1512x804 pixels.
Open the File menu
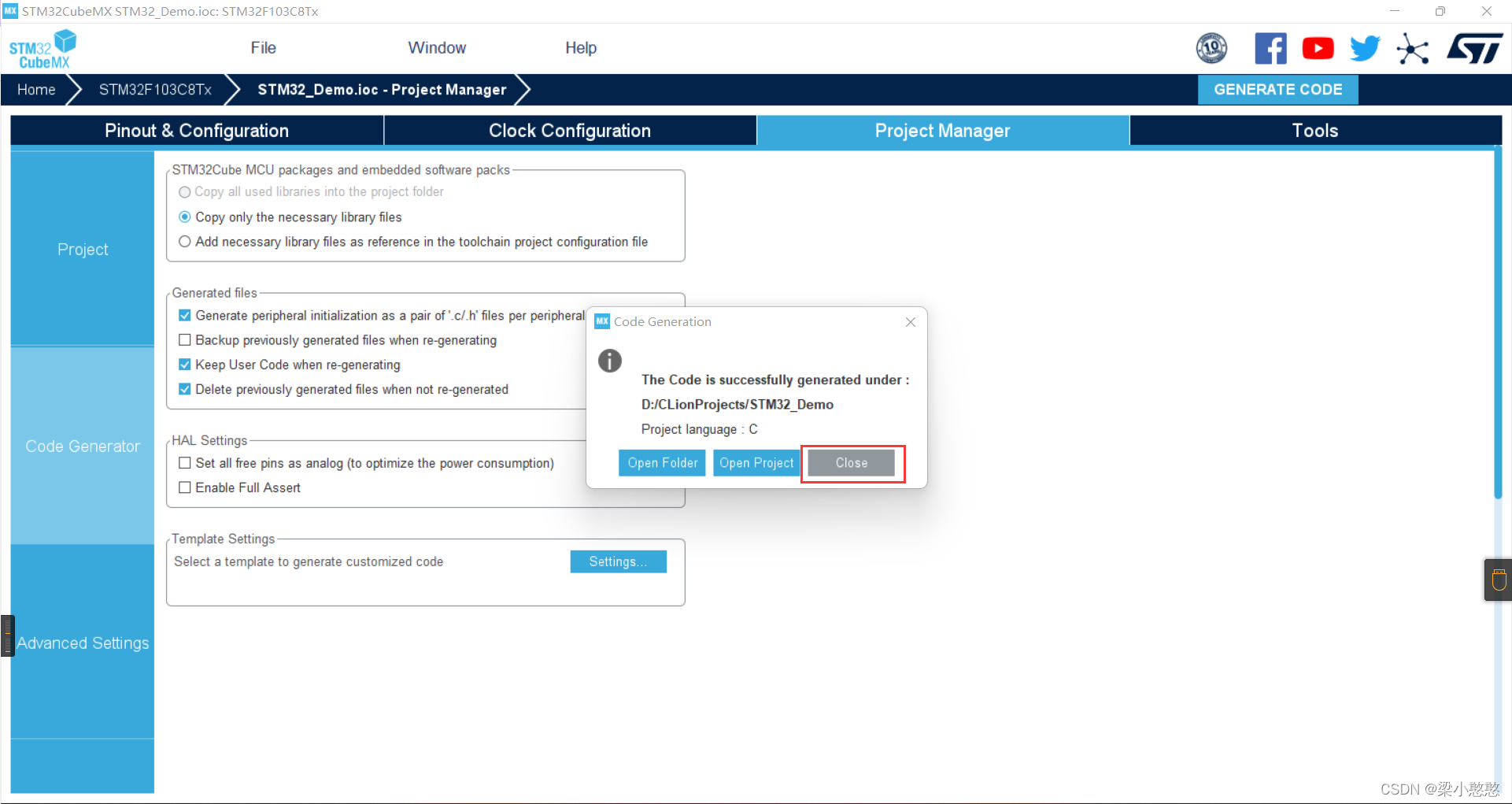(264, 48)
